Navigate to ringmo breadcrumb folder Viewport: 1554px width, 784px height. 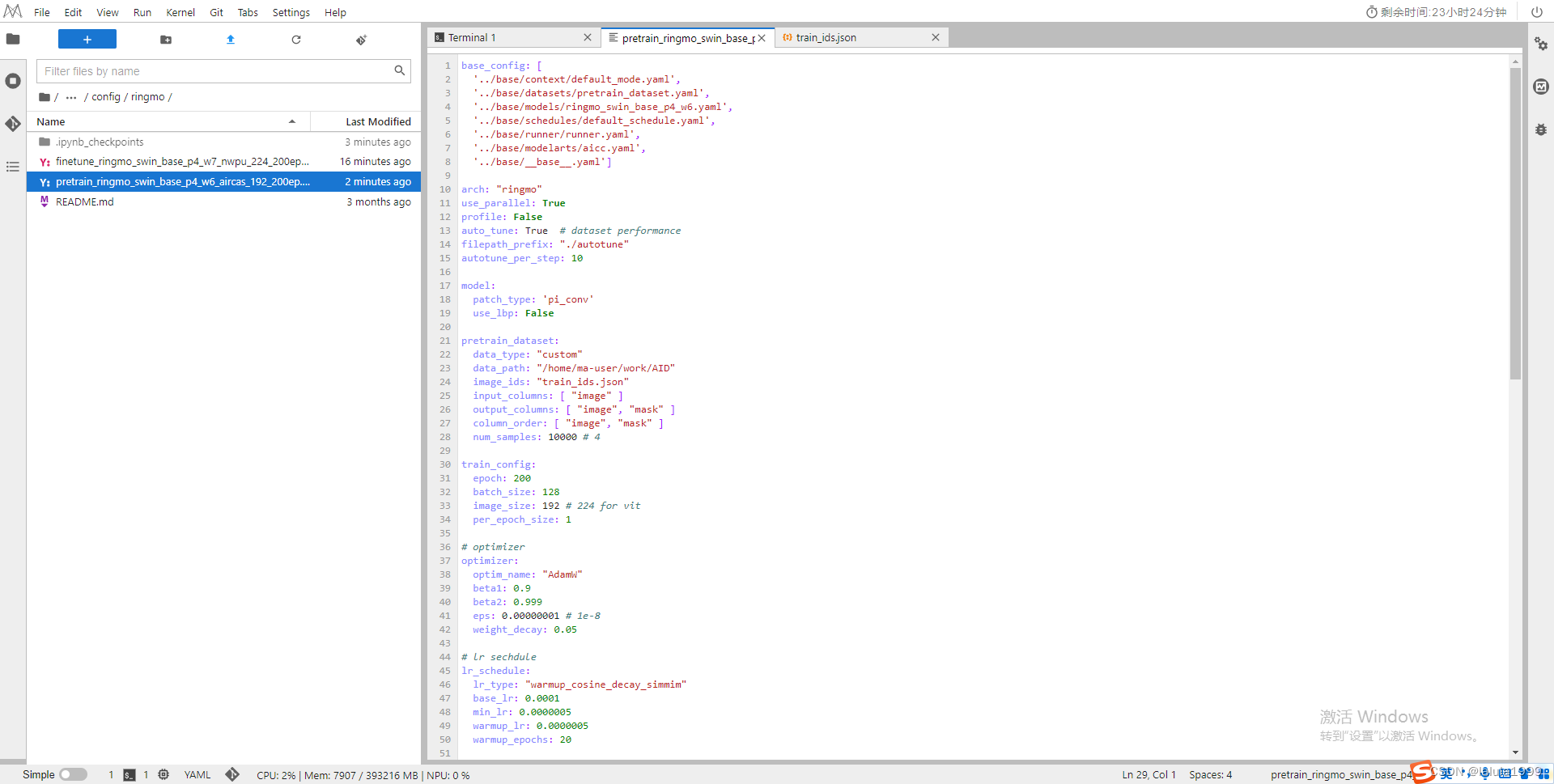pyautogui.click(x=148, y=97)
